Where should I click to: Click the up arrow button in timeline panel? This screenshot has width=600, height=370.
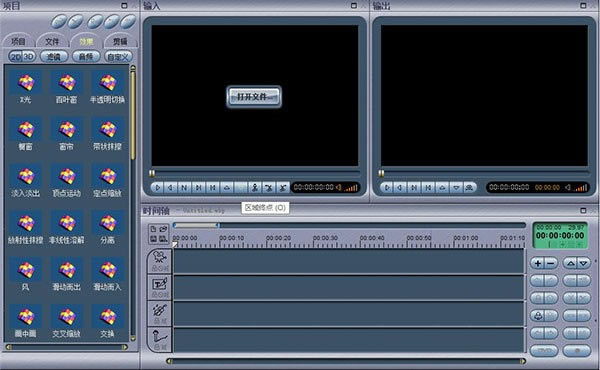click(x=571, y=263)
